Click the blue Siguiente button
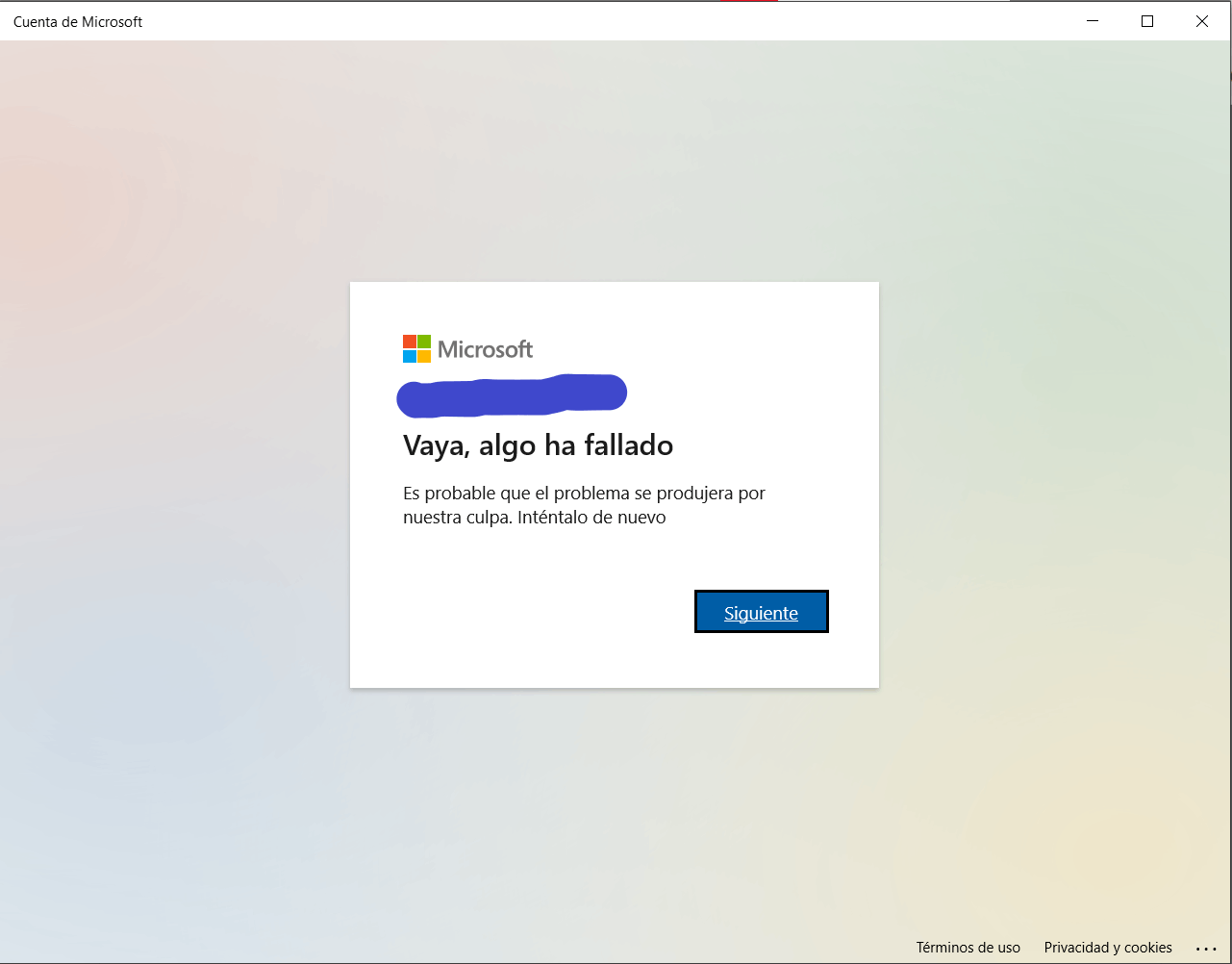Image resolution: width=1232 pixels, height=964 pixels. point(761,612)
